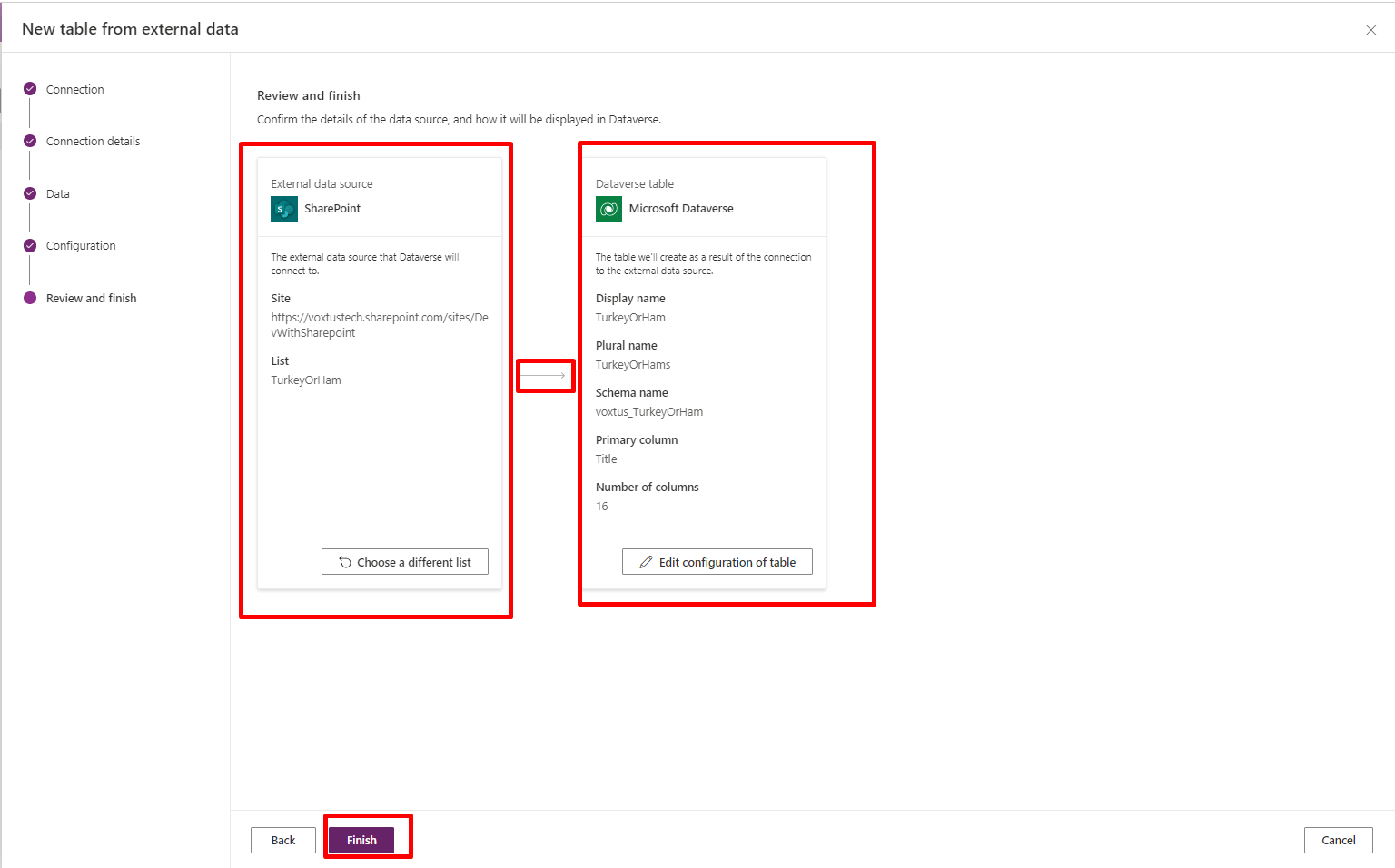Cancel the table creation wizard
The width and height of the screenshot is (1395, 868).
click(1338, 840)
